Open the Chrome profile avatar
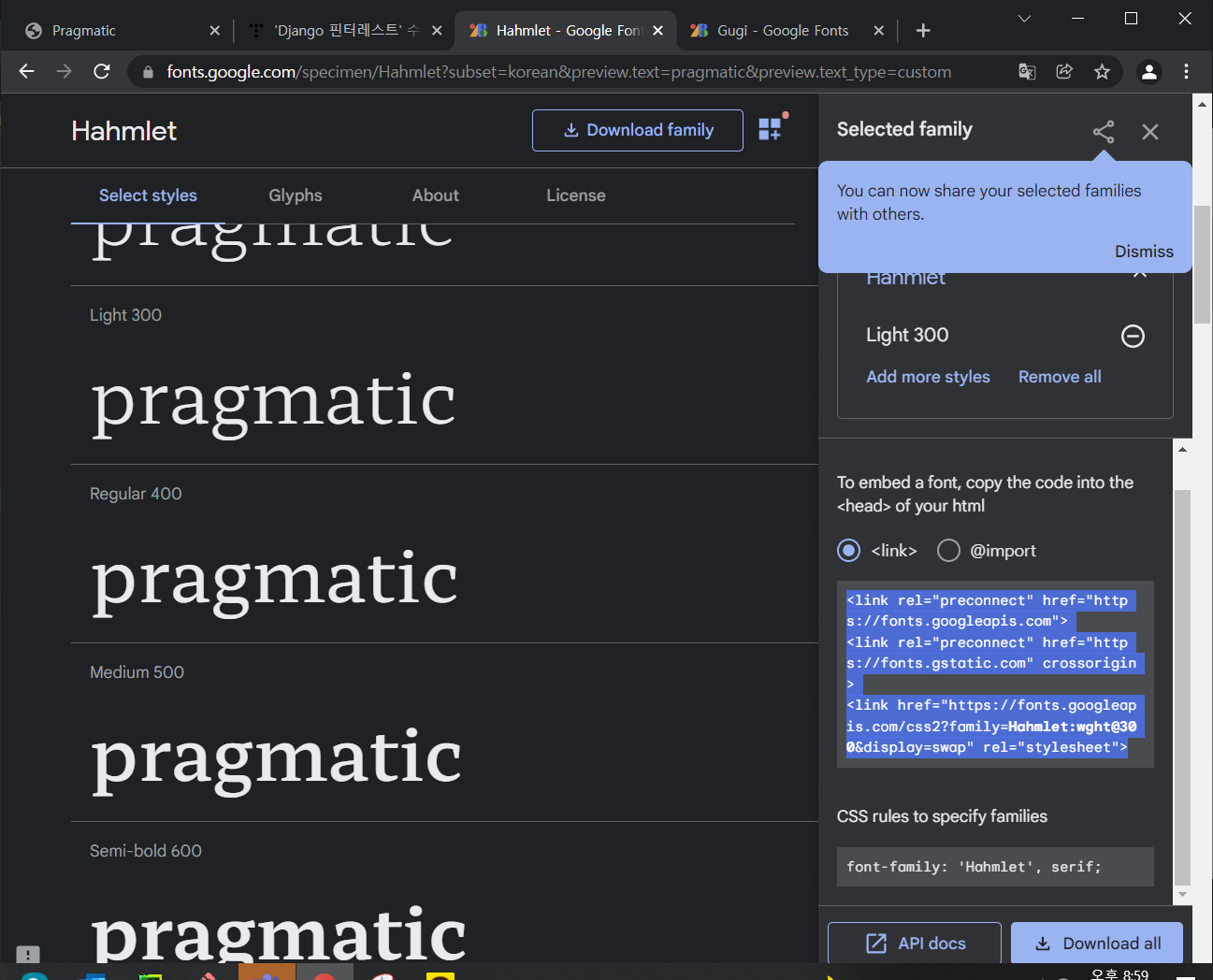The height and width of the screenshot is (980, 1213). pos(1149,72)
